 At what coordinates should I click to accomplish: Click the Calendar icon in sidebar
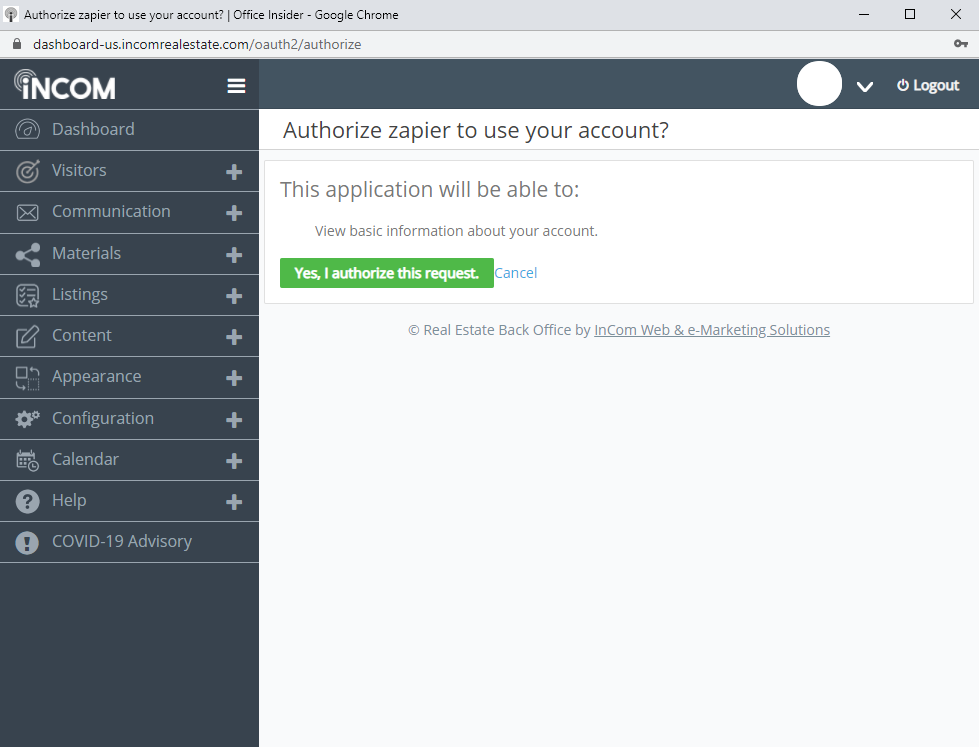27,460
